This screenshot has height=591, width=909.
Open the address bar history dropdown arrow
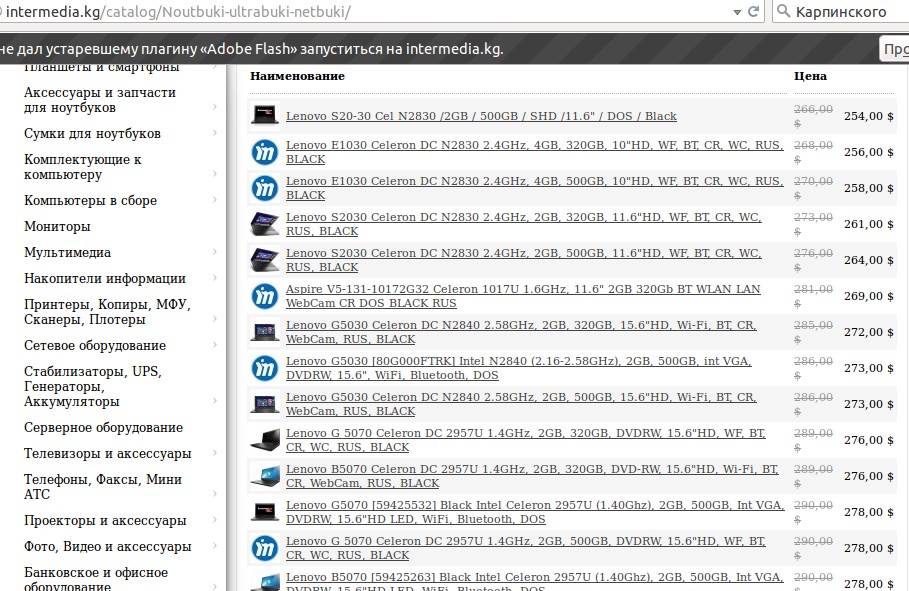click(737, 12)
